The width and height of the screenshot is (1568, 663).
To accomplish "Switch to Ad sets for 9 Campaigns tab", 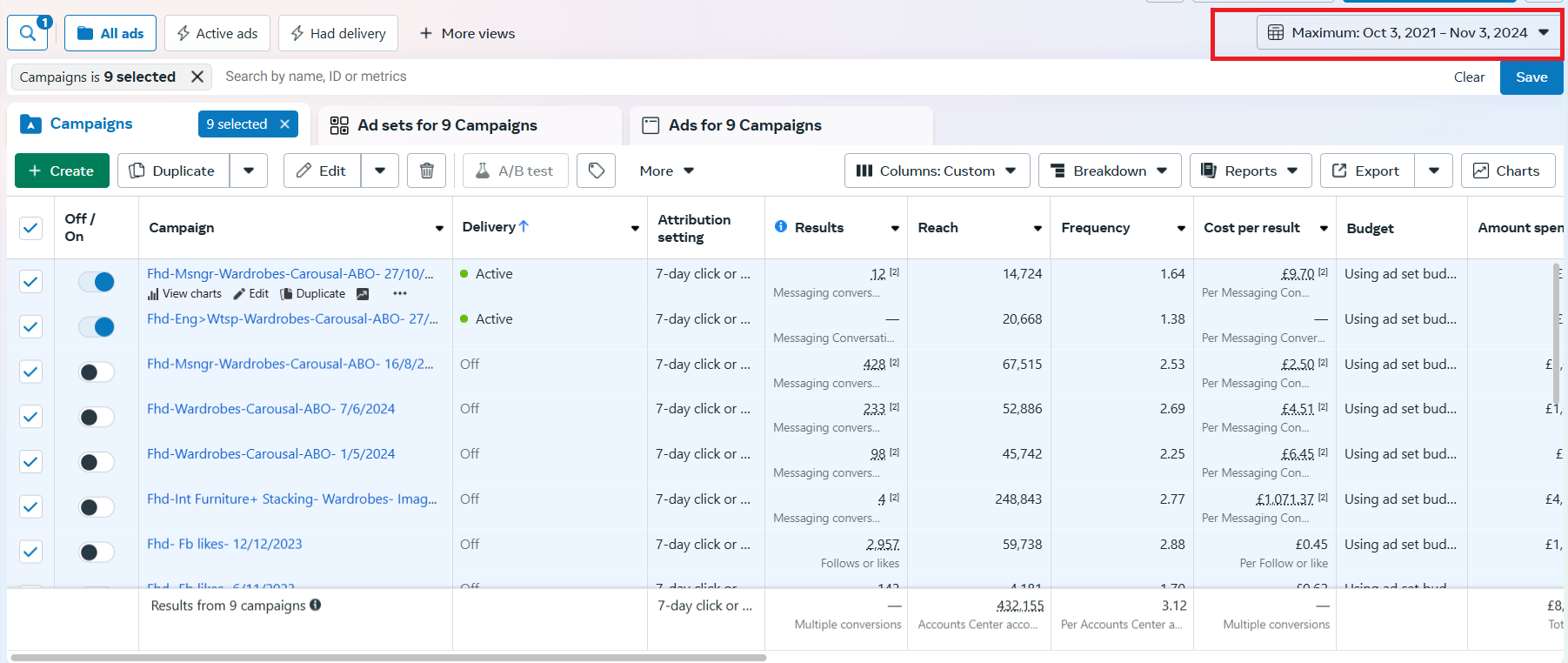I will (x=446, y=125).
